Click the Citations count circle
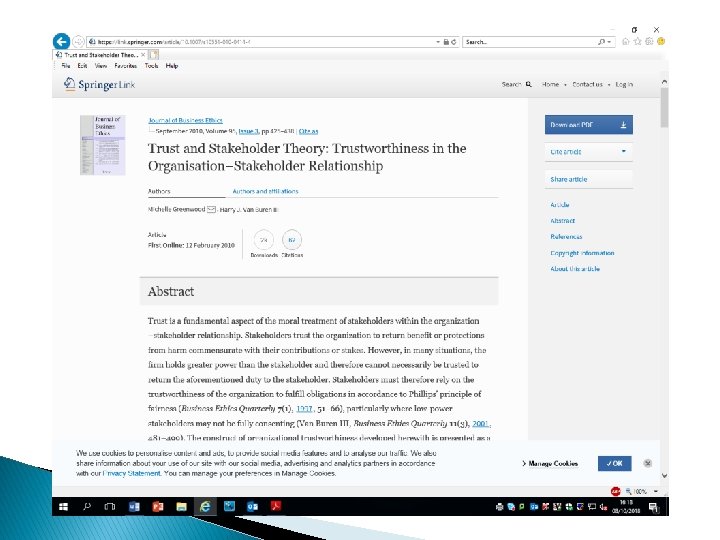The width and height of the screenshot is (720, 540). coord(292,240)
